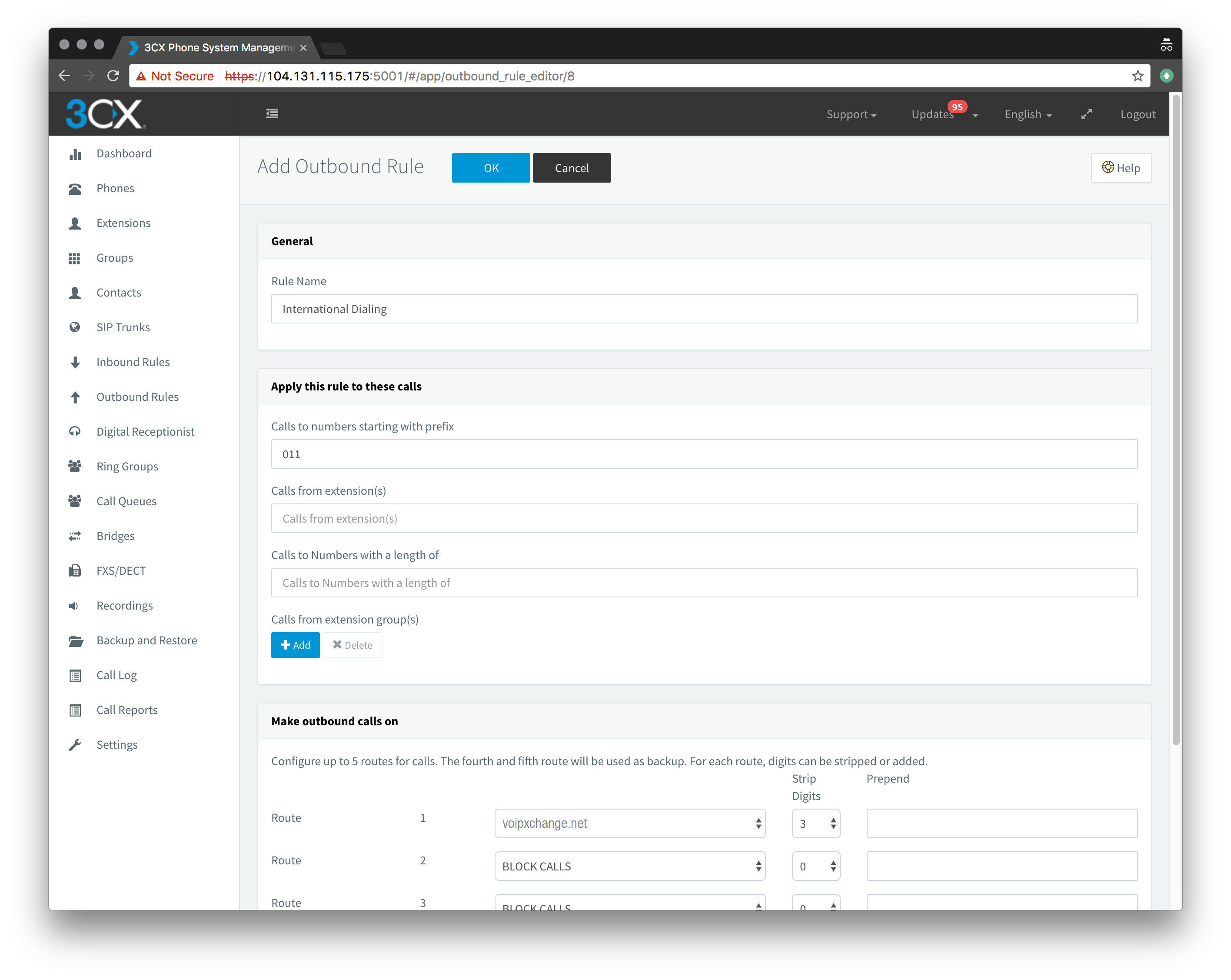Select the Phones telephone icon
This screenshot has width=1231, height=980.
click(x=75, y=189)
